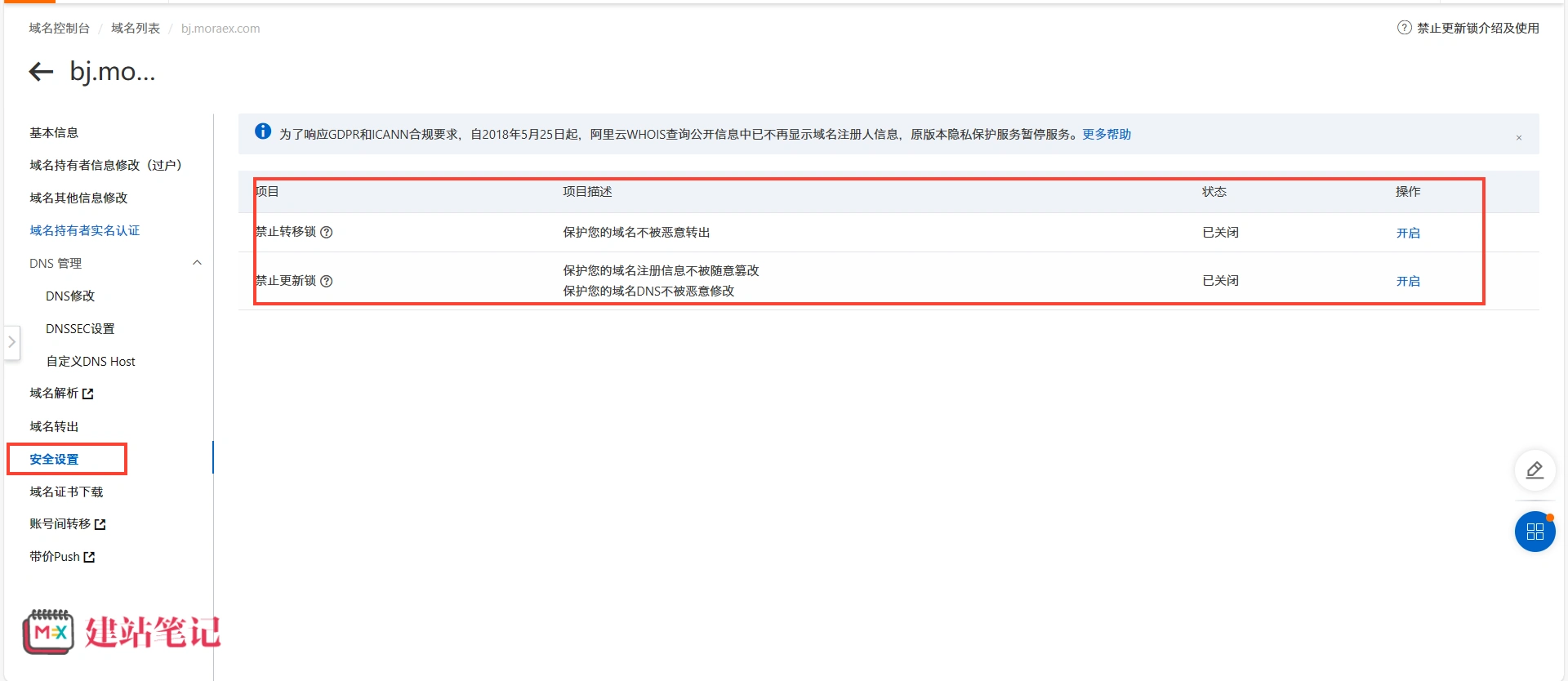This screenshot has width=1568, height=681.
Task: Select DNS修改 under DNS 管理
Action: coord(70,296)
